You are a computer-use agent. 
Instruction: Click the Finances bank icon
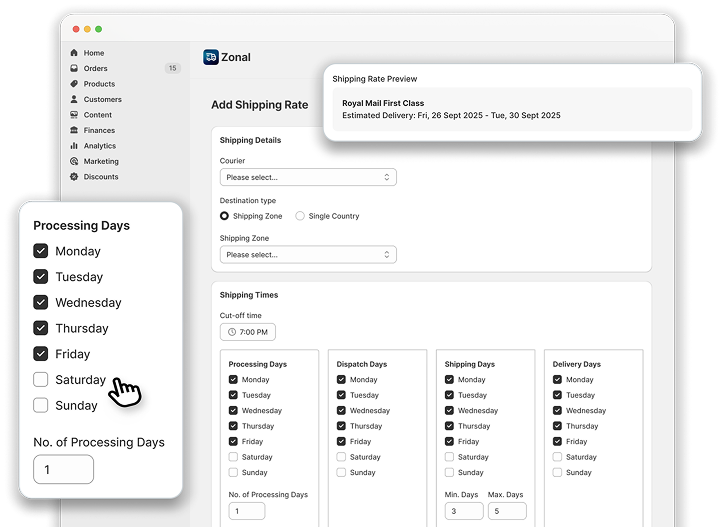pos(74,130)
